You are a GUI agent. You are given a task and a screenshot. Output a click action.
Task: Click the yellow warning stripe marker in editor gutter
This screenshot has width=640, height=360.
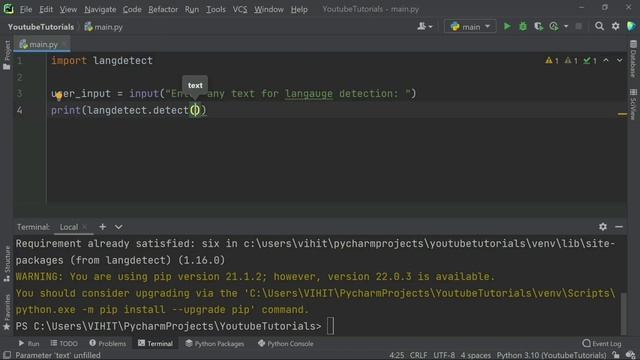pos(622,114)
